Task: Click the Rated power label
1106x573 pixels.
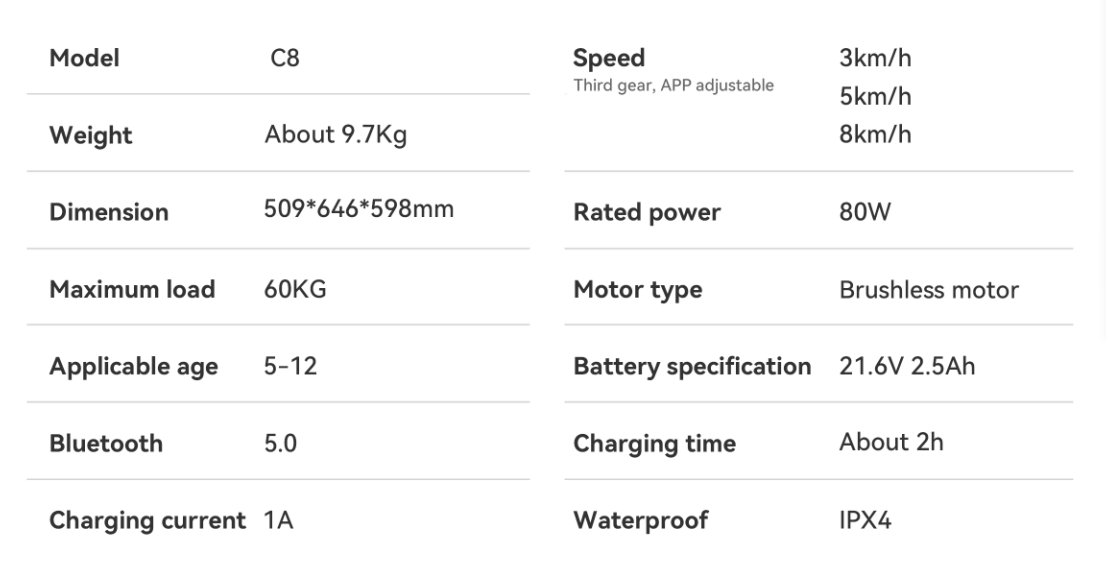Action: pos(646,212)
